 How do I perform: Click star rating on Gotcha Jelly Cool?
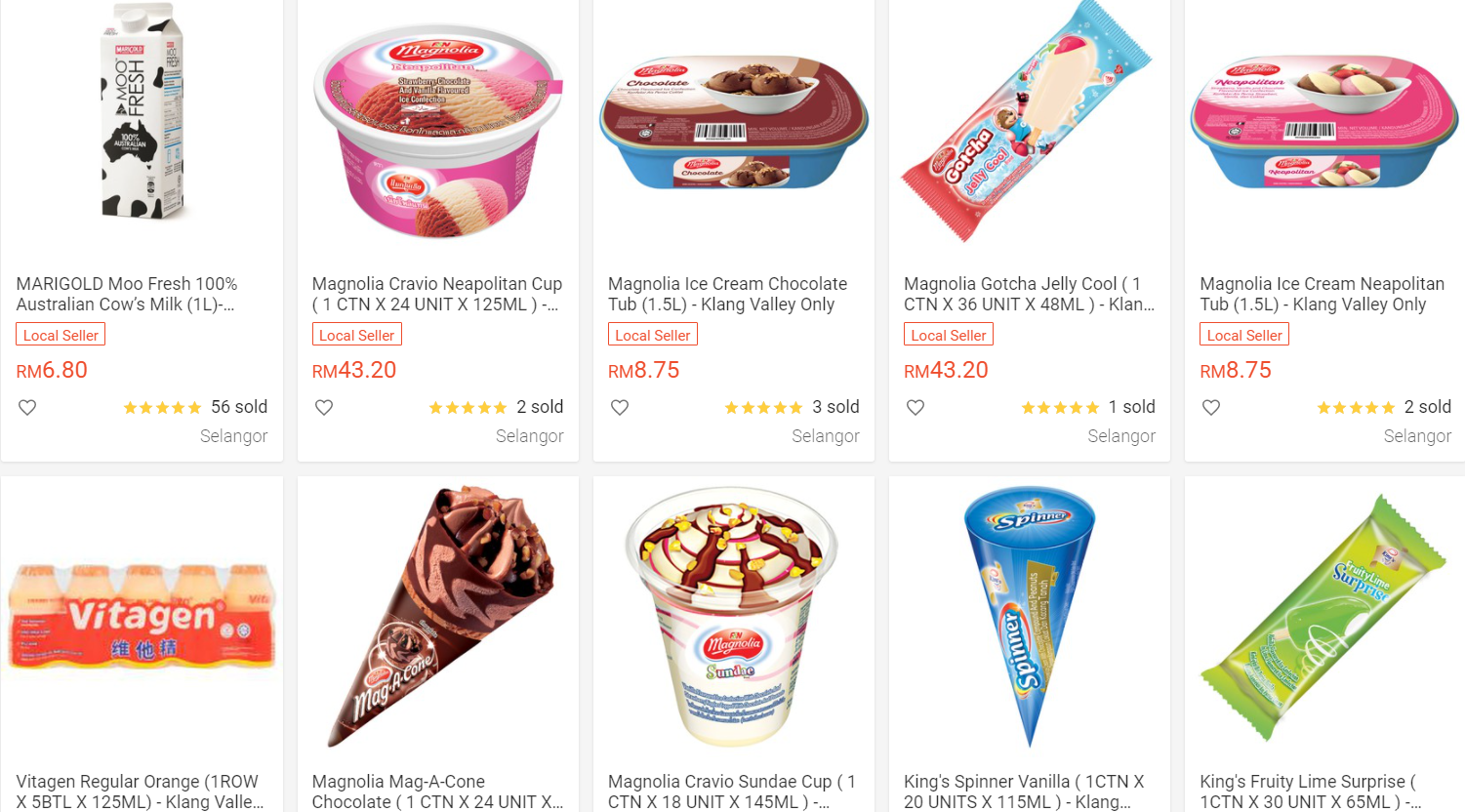coord(1060,408)
